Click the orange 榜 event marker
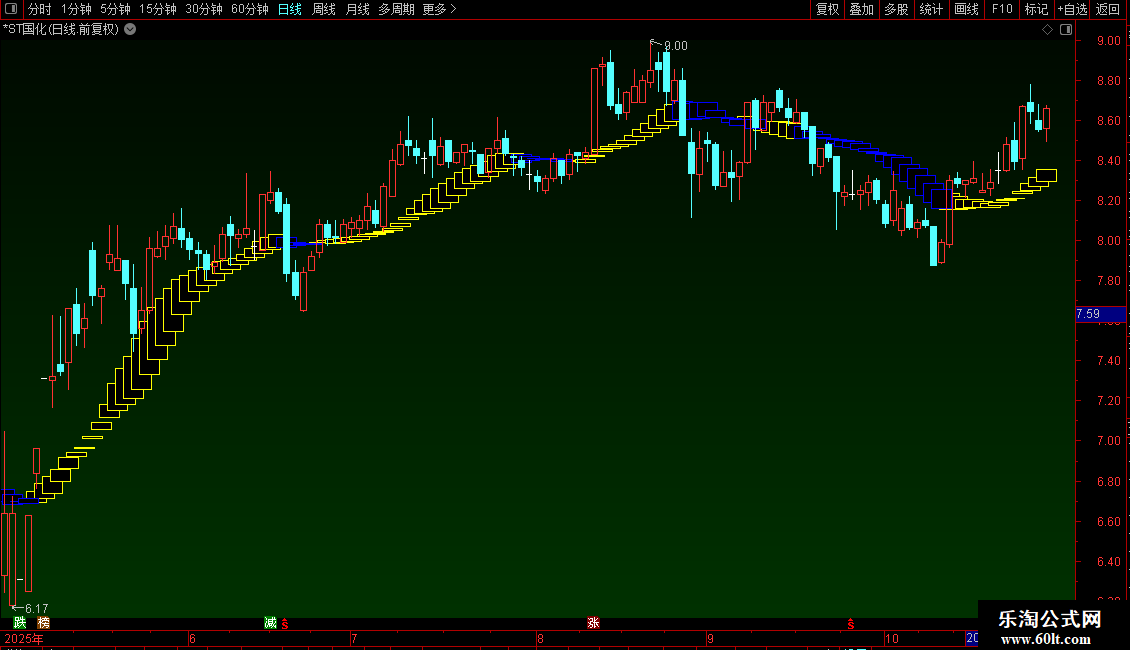Viewport: 1130px width, 650px height. (44, 623)
